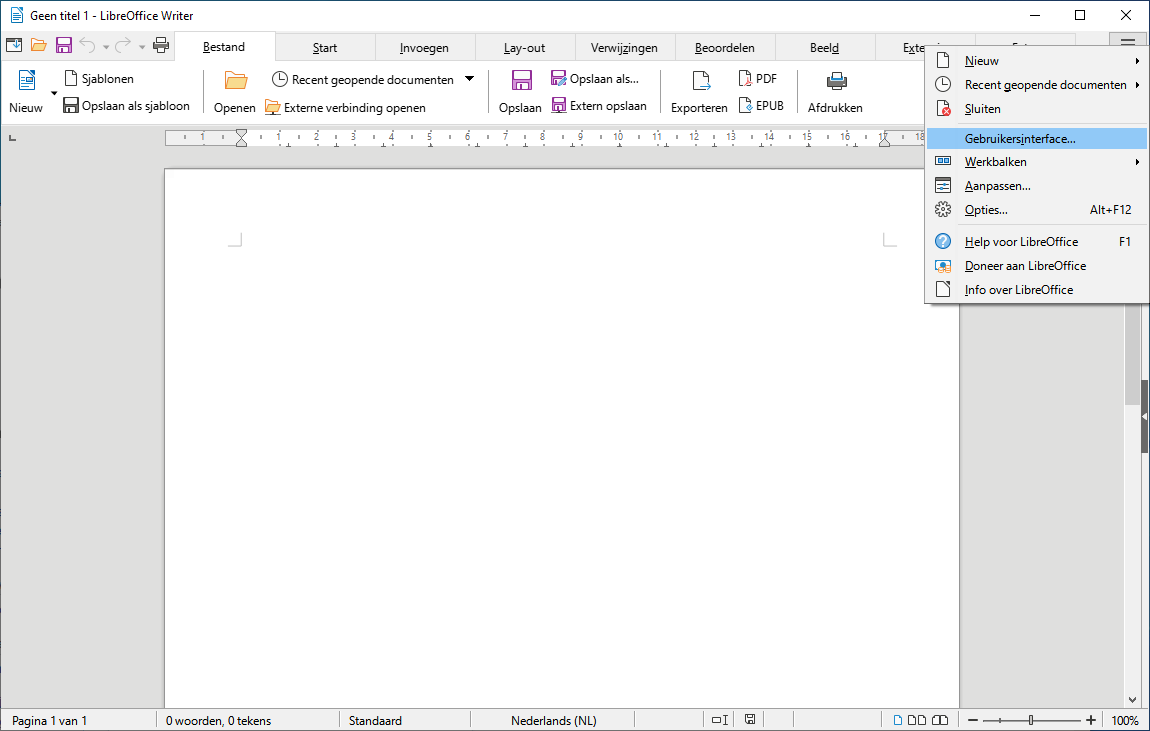Switch to the Invoegen tab
The image size is (1150, 731).
click(424, 48)
